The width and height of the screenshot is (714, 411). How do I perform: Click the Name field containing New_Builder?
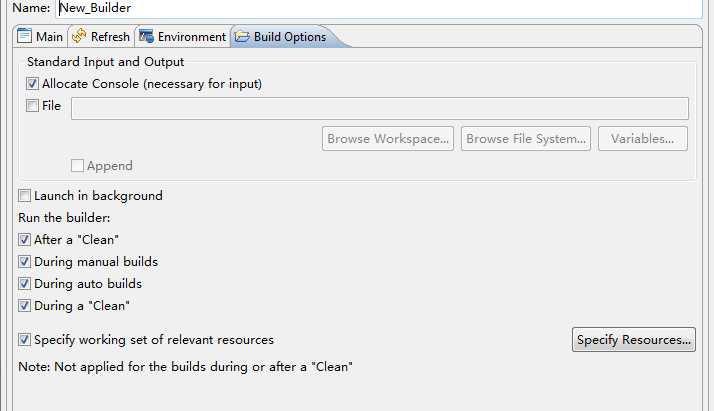click(x=379, y=8)
